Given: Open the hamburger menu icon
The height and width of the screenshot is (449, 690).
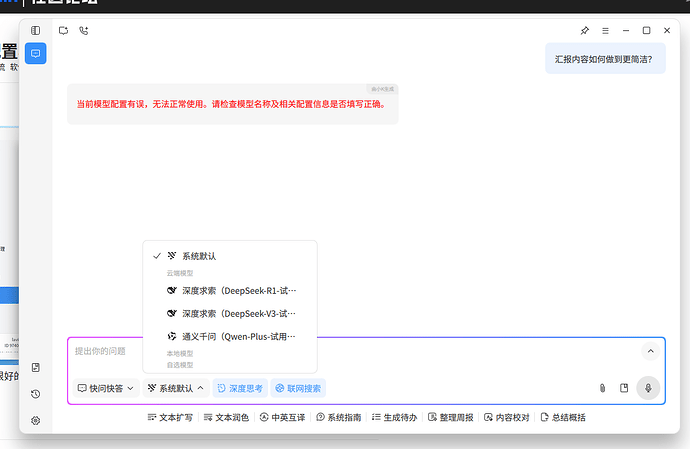Looking at the screenshot, I should 606,30.
